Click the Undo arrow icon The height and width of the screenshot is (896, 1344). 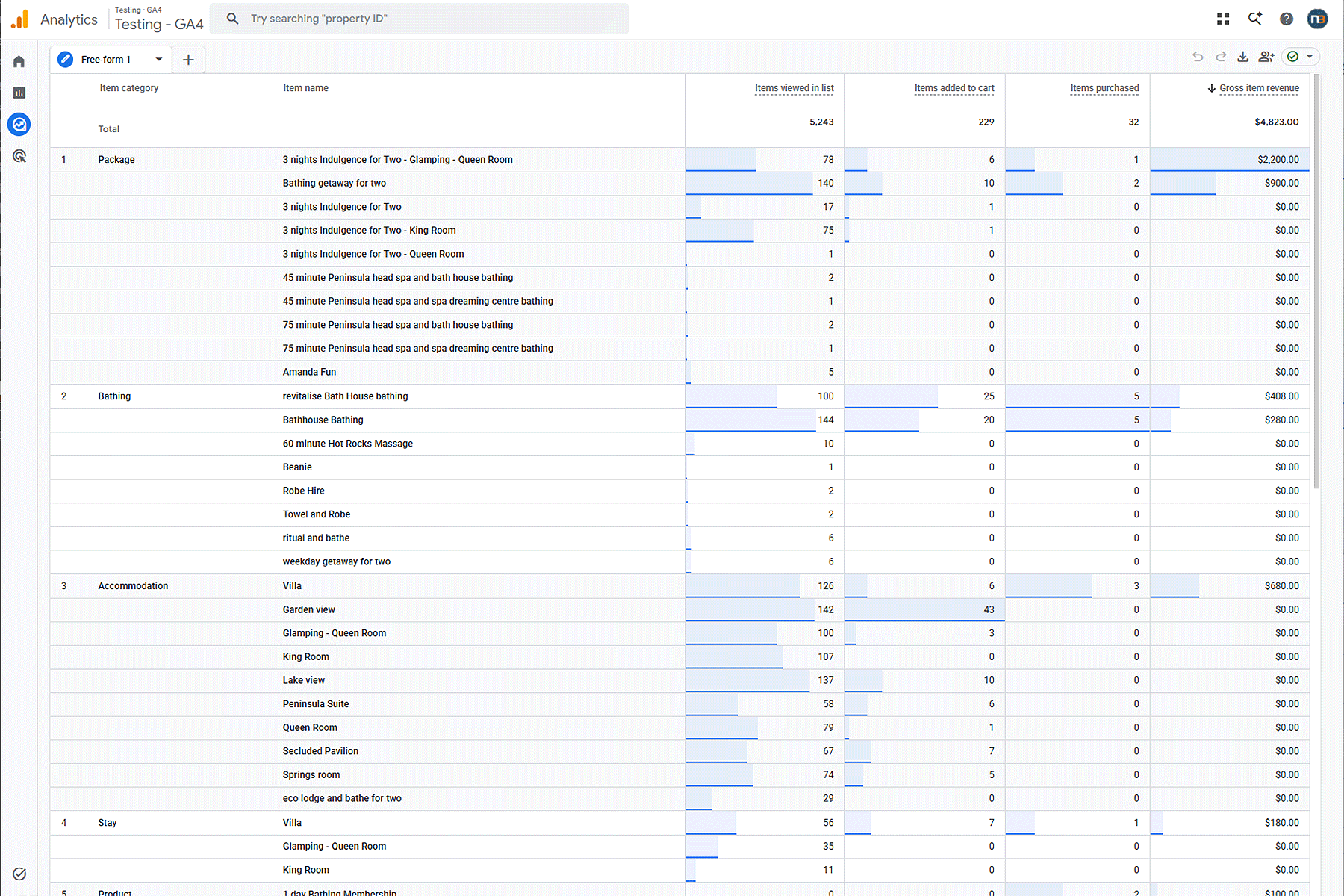1198,57
